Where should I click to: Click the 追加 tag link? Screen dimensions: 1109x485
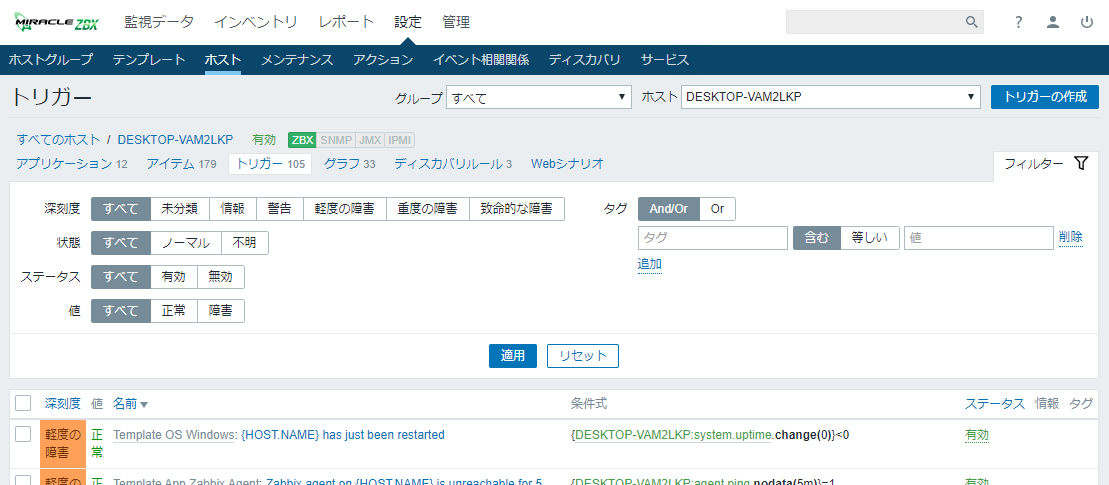pyautogui.click(x=650, y=264)
